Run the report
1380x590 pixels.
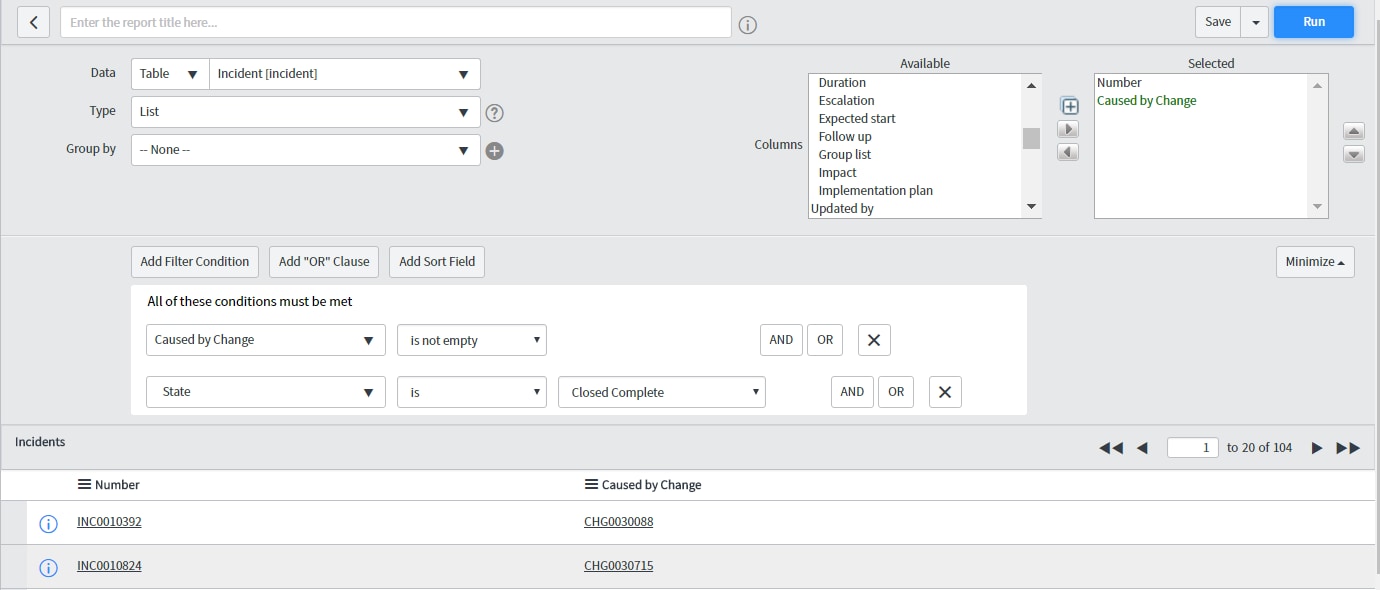1313,21
